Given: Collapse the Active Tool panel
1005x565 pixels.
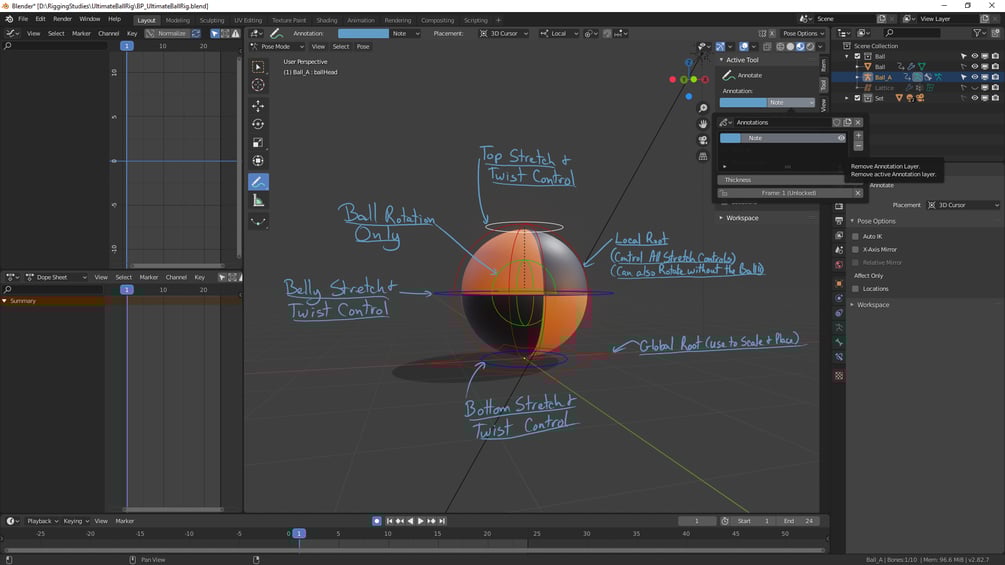Looking at the screenshot, I should [721, 60].
